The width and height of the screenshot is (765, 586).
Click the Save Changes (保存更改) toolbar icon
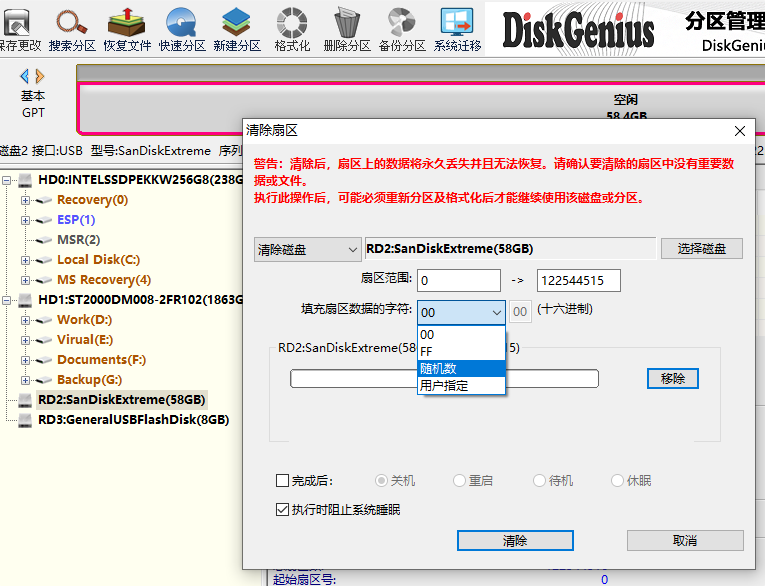[17, 22]
